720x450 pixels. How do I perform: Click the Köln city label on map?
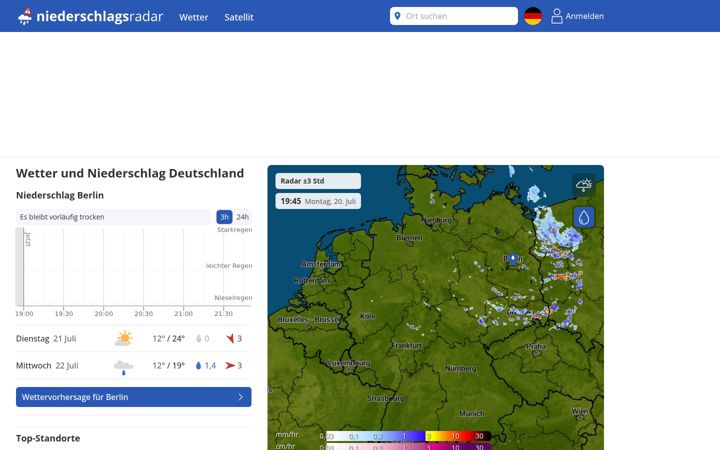367,316
